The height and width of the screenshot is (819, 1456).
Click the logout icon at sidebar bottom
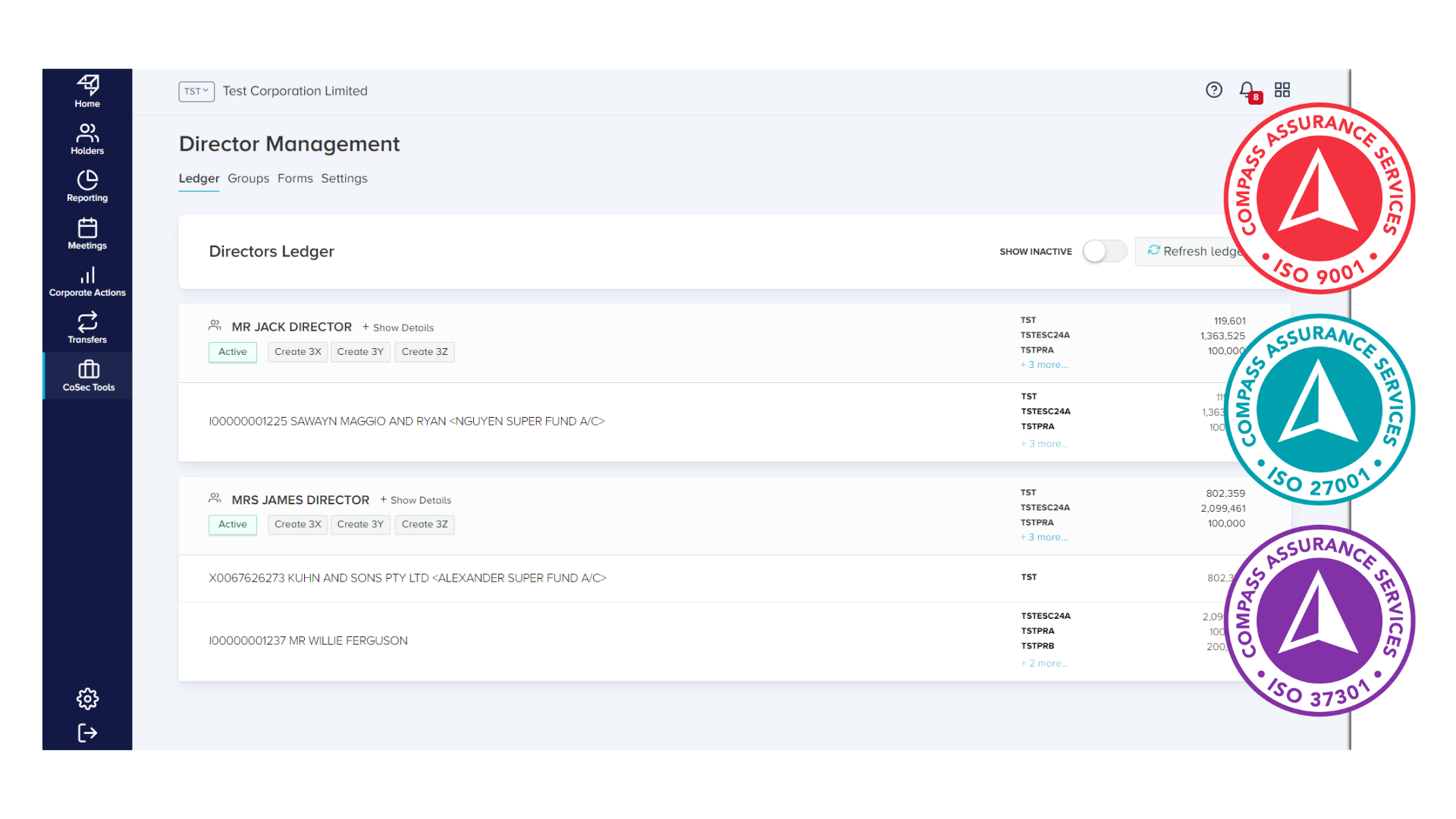tap(86, 733)
